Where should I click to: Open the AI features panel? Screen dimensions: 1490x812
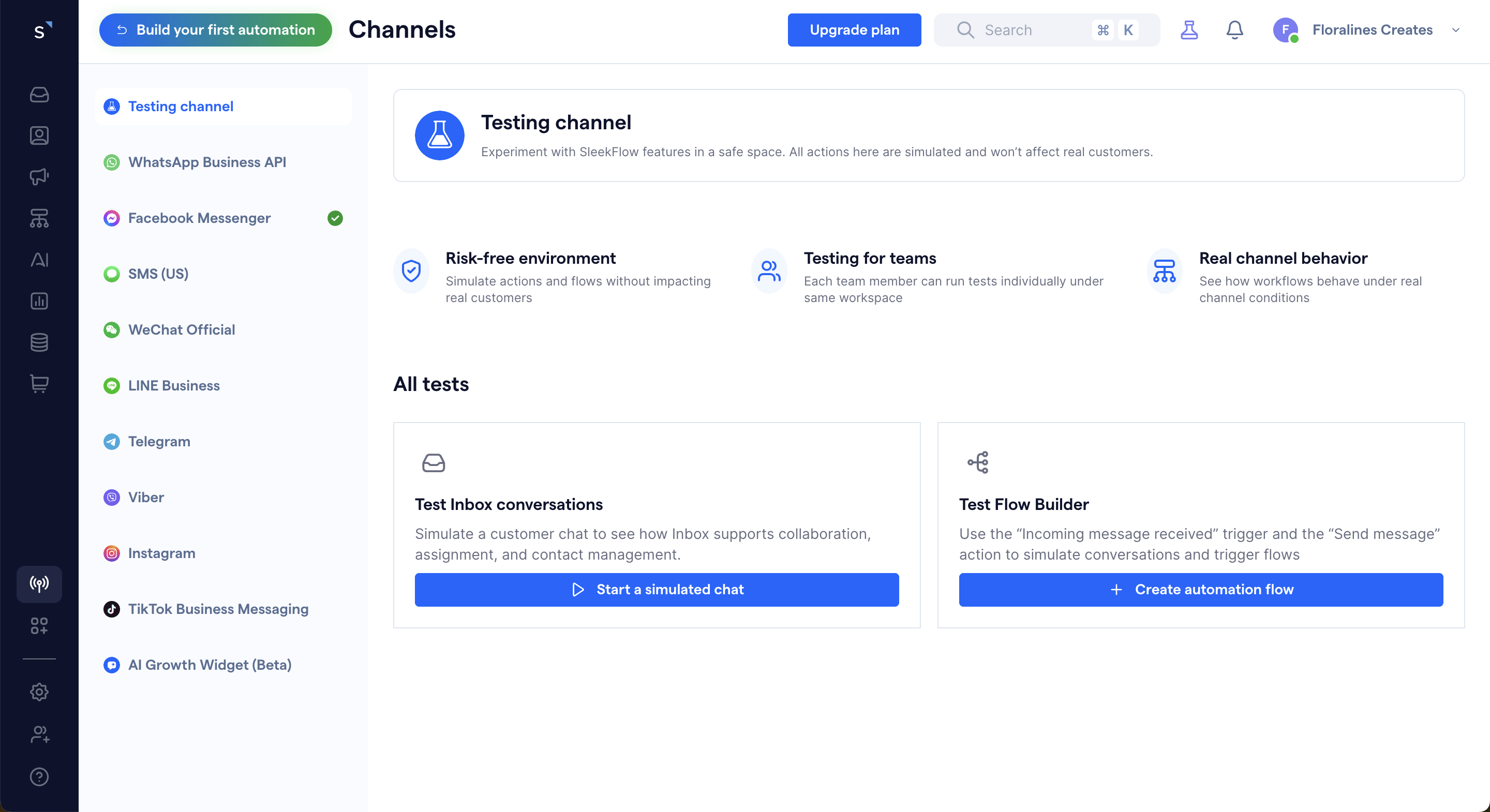[x=39, y=260]
